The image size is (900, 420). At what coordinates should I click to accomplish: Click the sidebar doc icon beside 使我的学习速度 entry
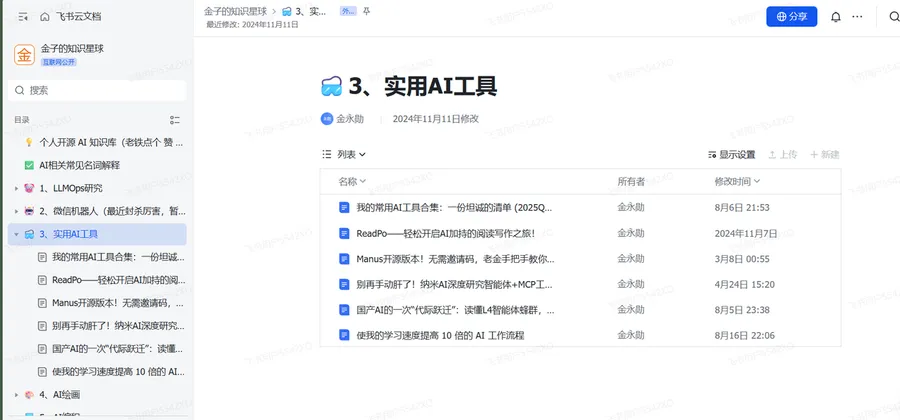pyautogui.click(x=42, y=372)
